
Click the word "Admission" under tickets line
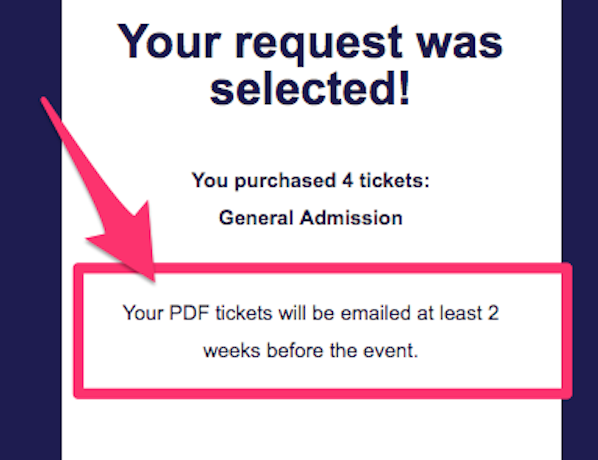click(351, 218)
